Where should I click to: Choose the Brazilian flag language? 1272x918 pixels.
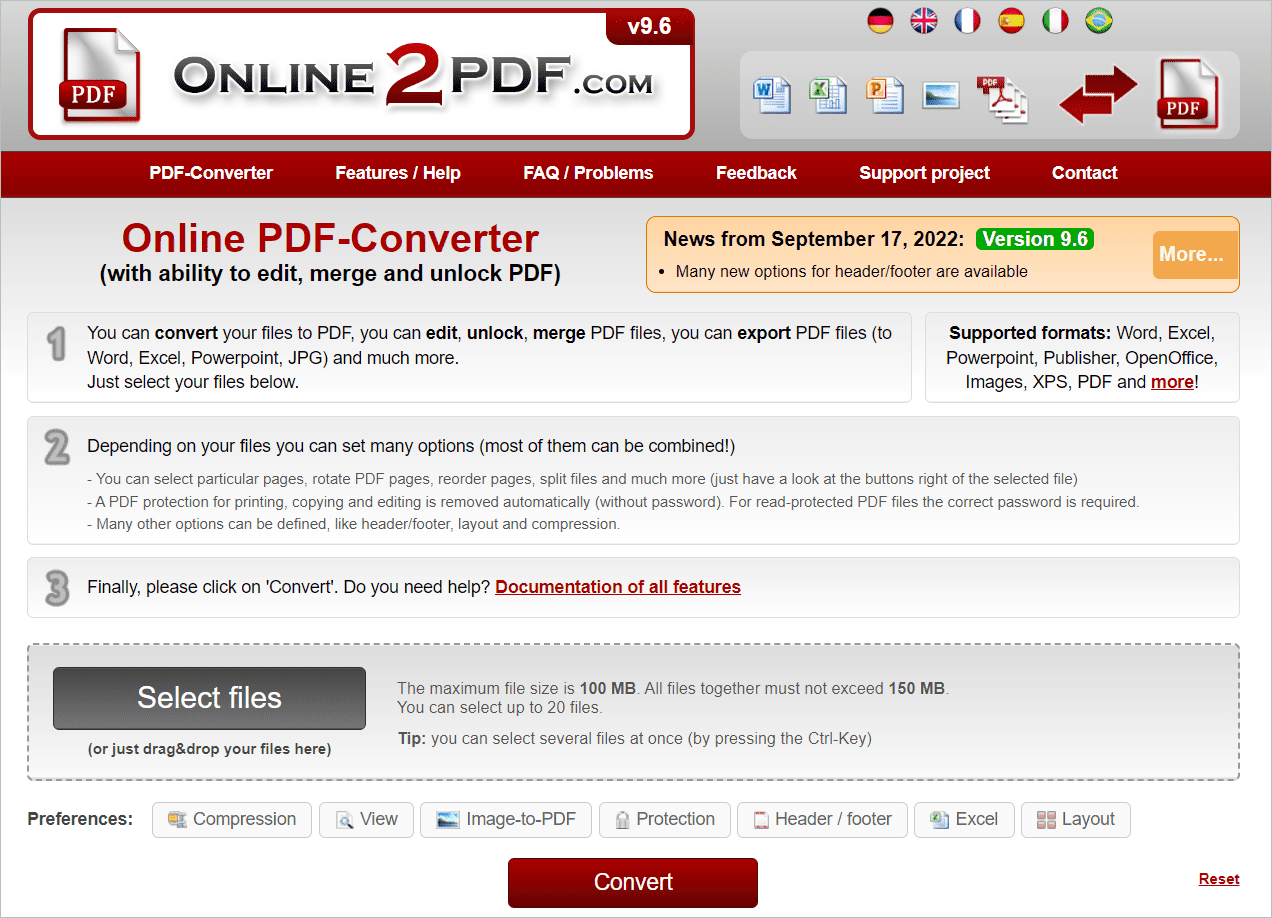[x=1100, y=21]
